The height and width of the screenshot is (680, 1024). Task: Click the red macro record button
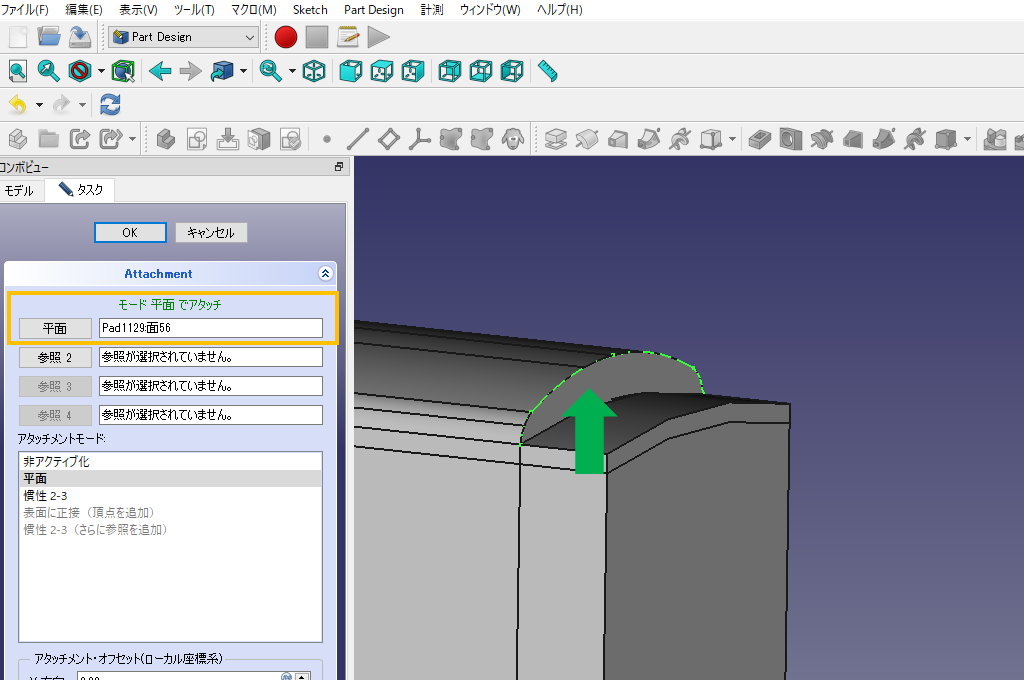286,37
